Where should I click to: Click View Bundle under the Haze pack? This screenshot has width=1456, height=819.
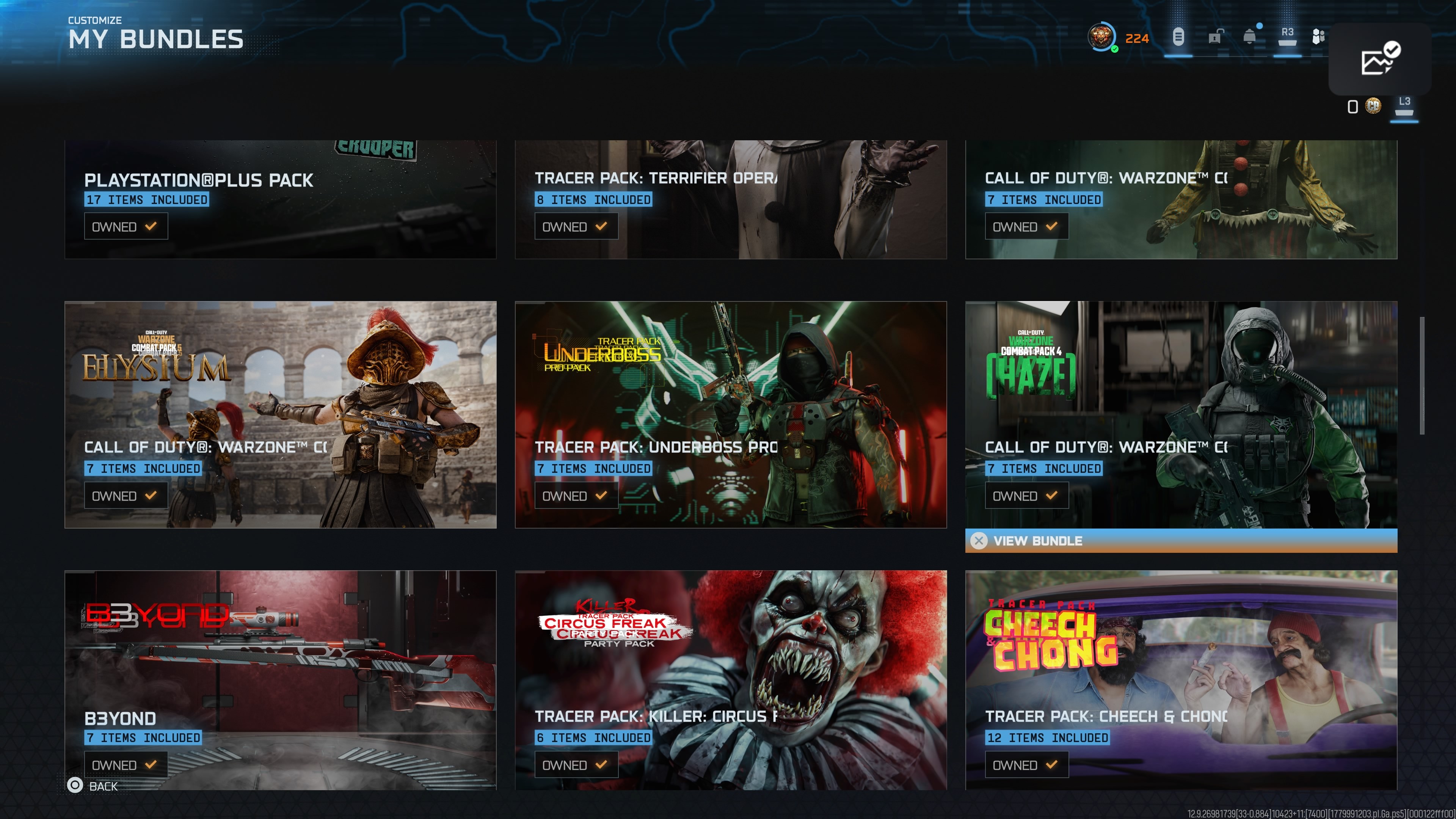coord(1181,541)
